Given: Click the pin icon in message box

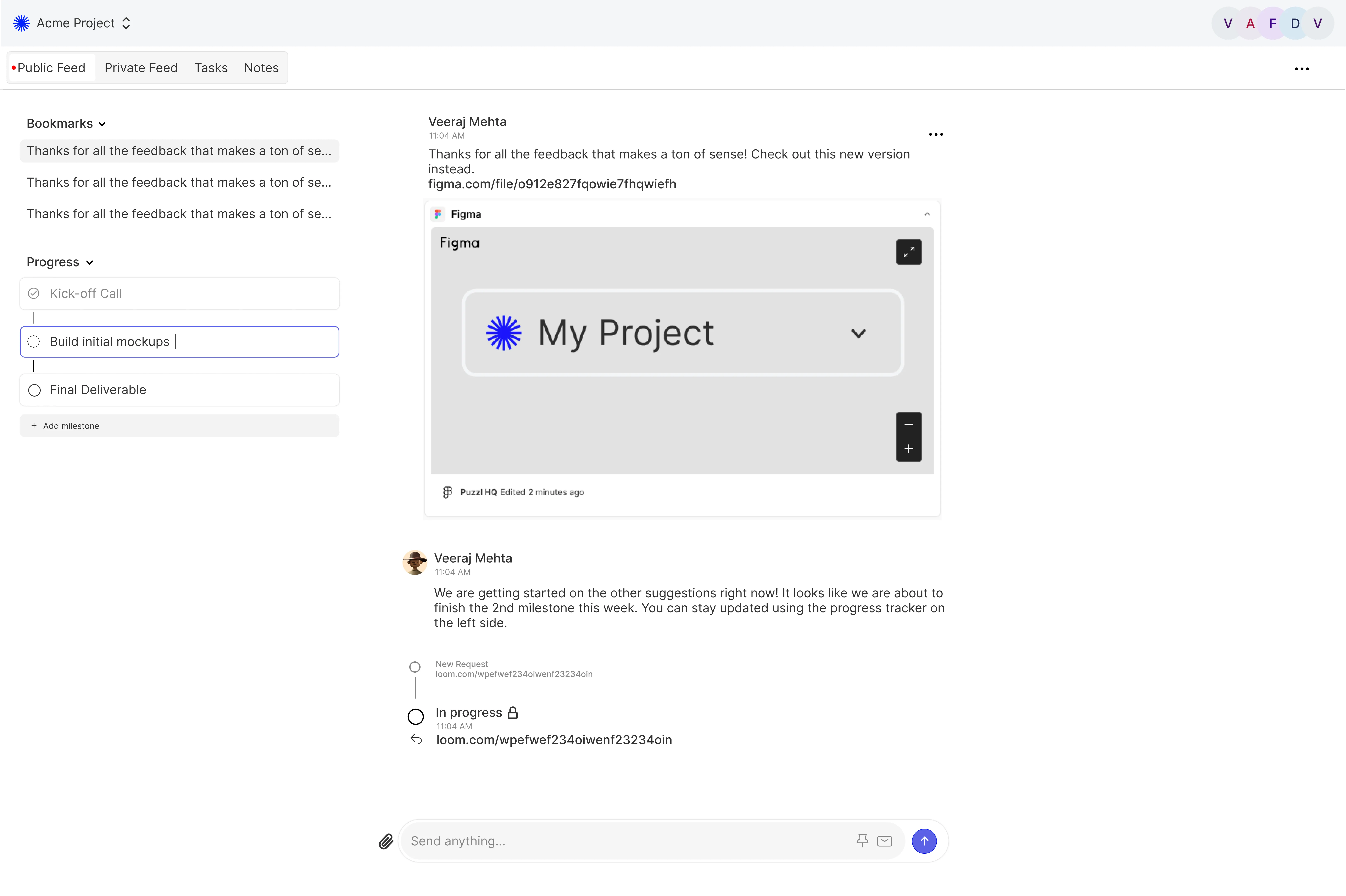Looking at the screenshot, I should click(x=862, y=841).
